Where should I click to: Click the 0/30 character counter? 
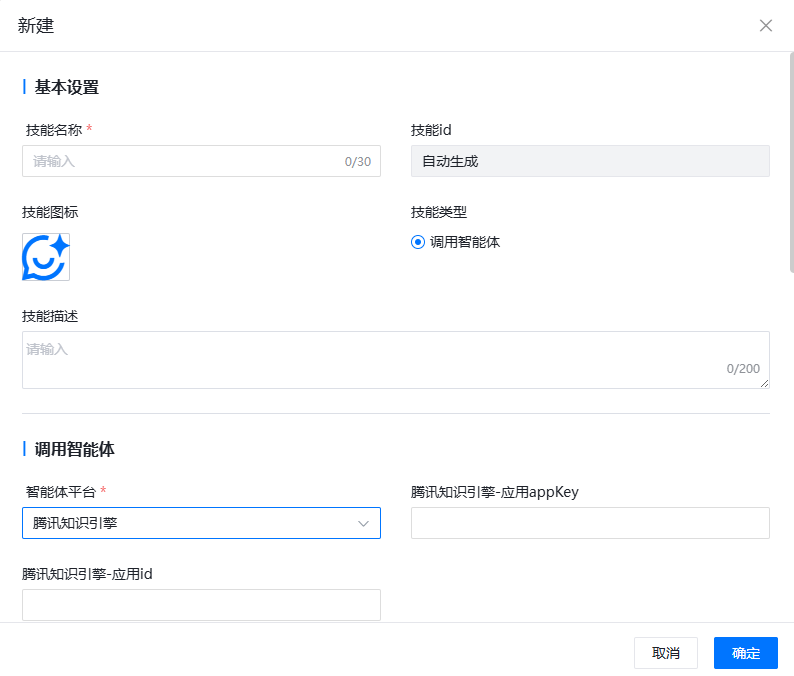(x=357, y=162)
